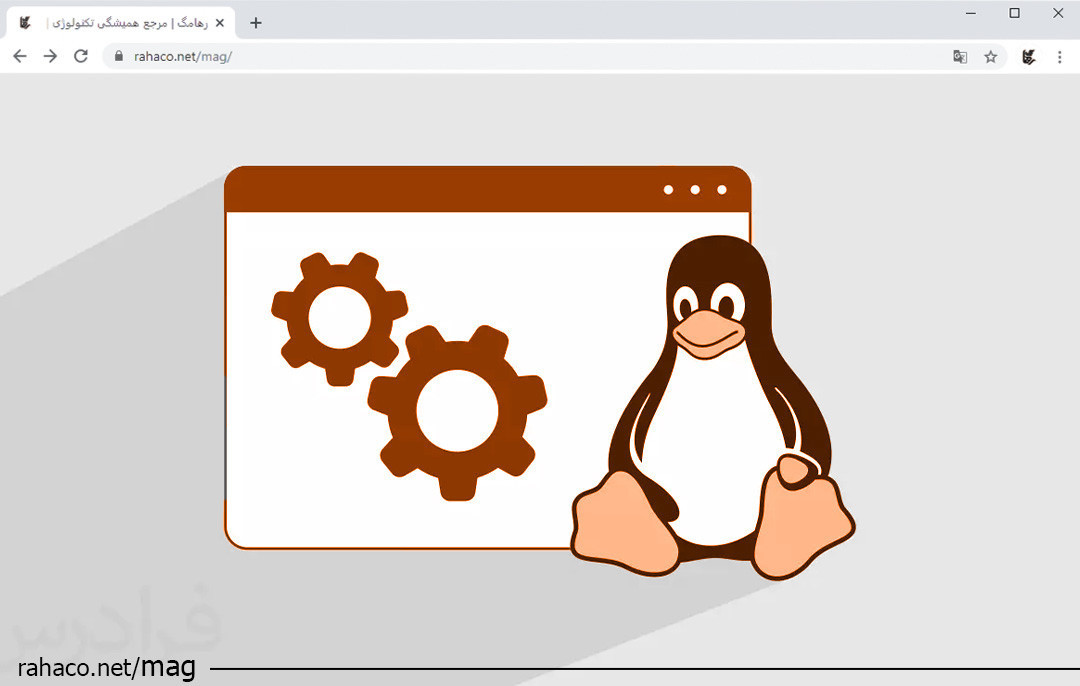The image size is (1080, 686).
Task: Open Chrome's three-dot menu
Action: pyautogui.click(x=1060, y=57)
